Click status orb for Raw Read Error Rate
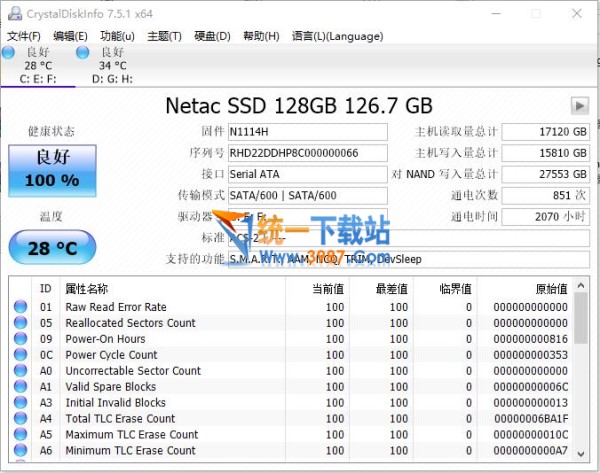Screen dimensions: 600x473 [20, 307]
